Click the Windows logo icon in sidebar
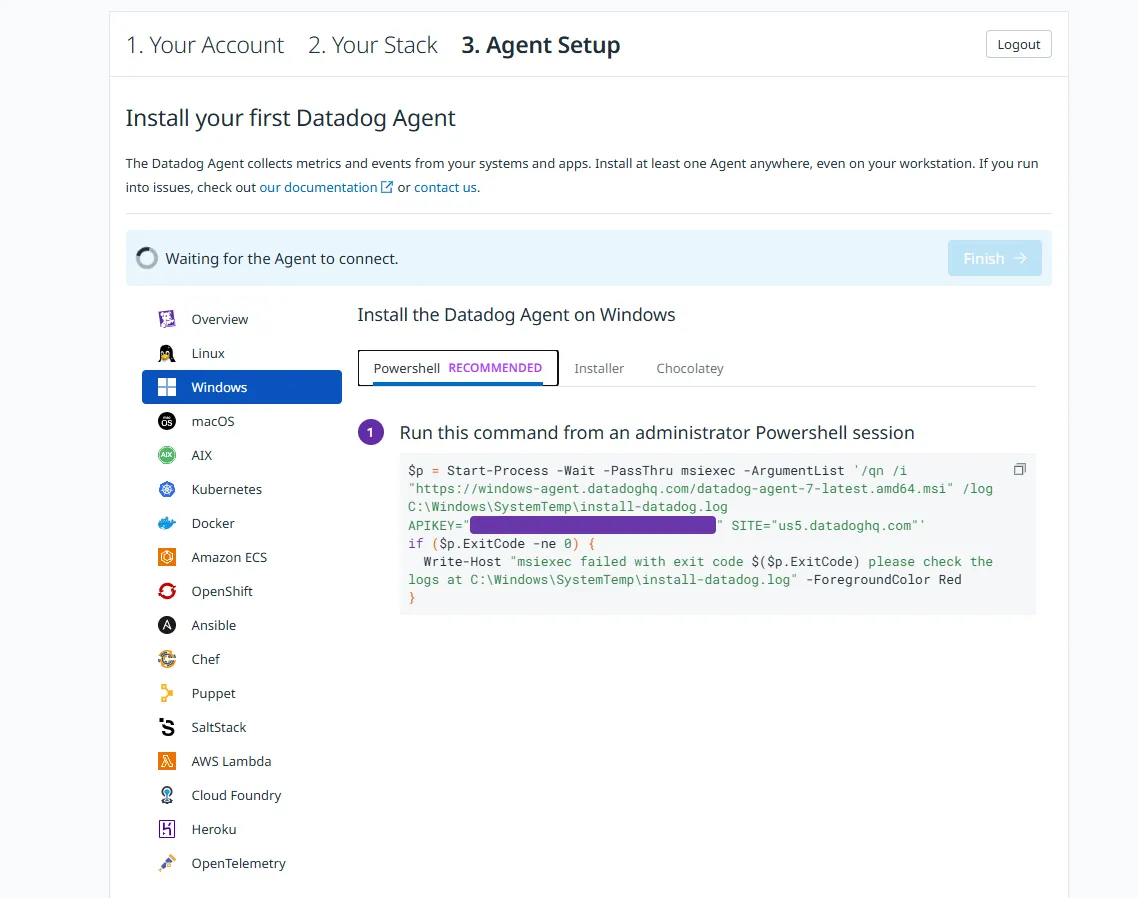1138x898 pixels. [x=167, y=387]
